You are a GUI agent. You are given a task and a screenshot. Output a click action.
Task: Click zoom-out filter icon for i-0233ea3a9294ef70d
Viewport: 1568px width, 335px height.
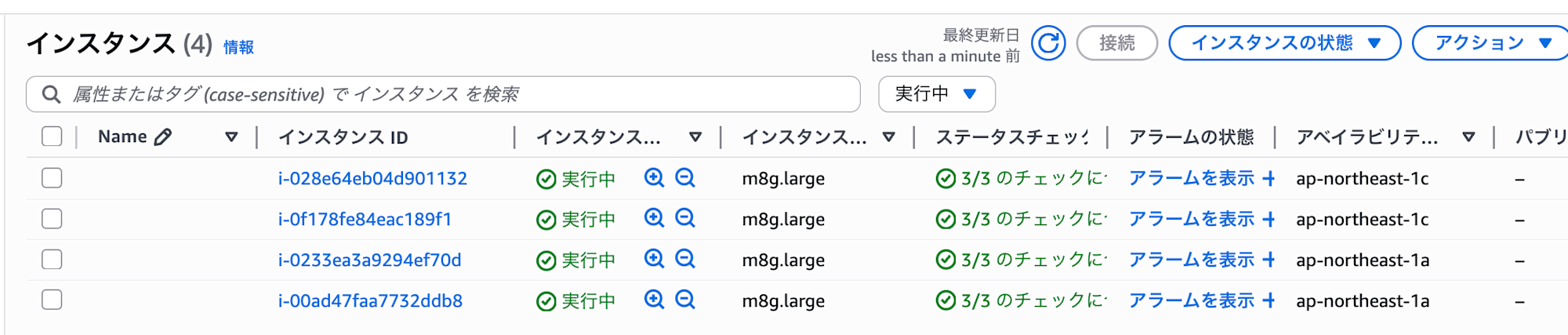point(685,260)
